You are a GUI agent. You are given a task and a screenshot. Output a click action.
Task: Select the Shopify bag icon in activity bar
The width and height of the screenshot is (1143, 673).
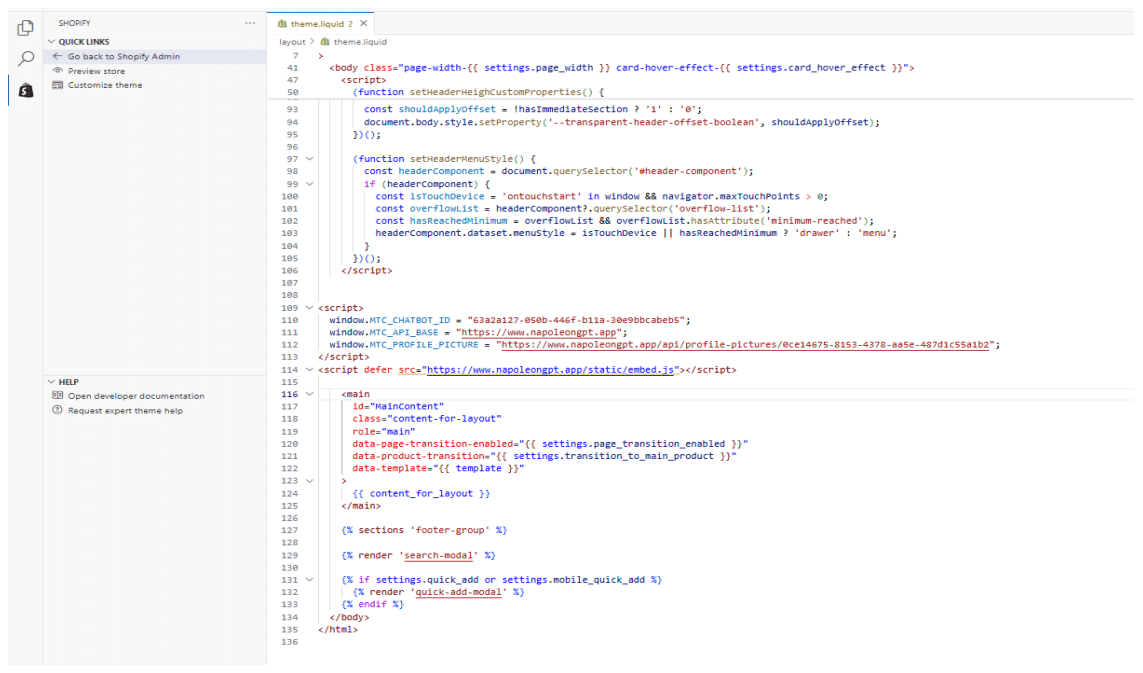tap(25, 90)
